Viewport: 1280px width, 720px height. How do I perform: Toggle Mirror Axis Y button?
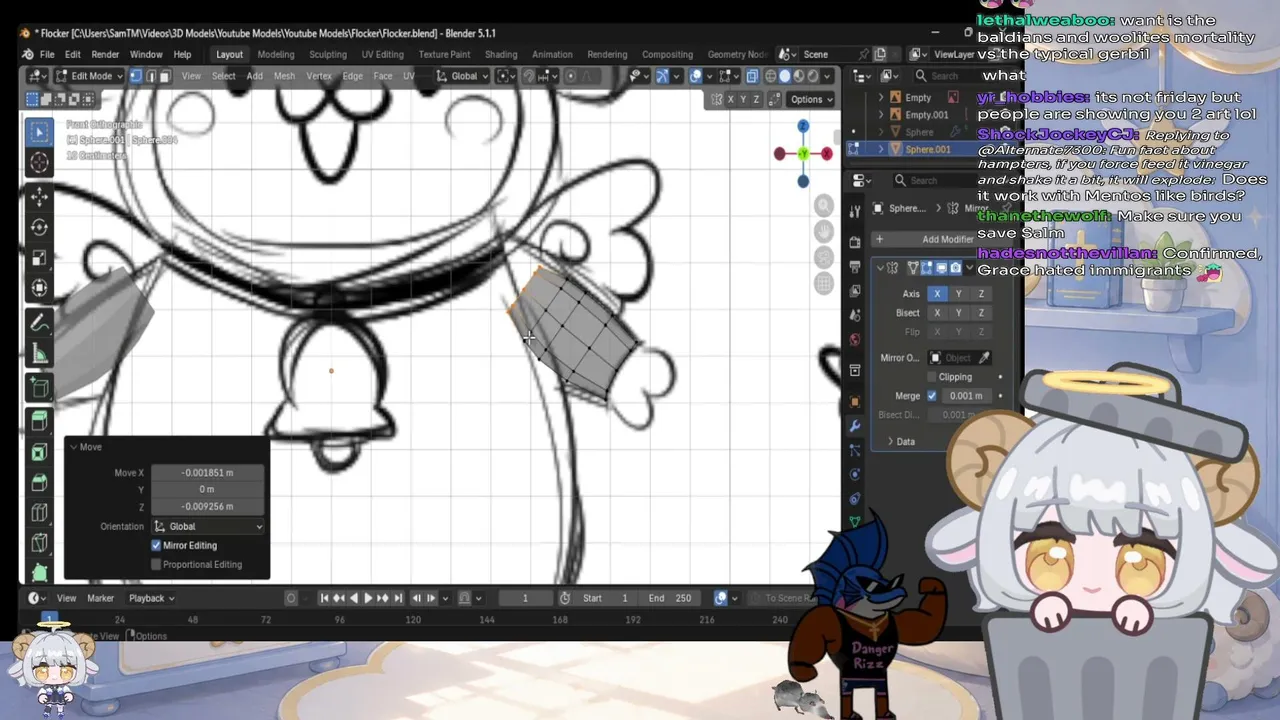coord(959,294)
